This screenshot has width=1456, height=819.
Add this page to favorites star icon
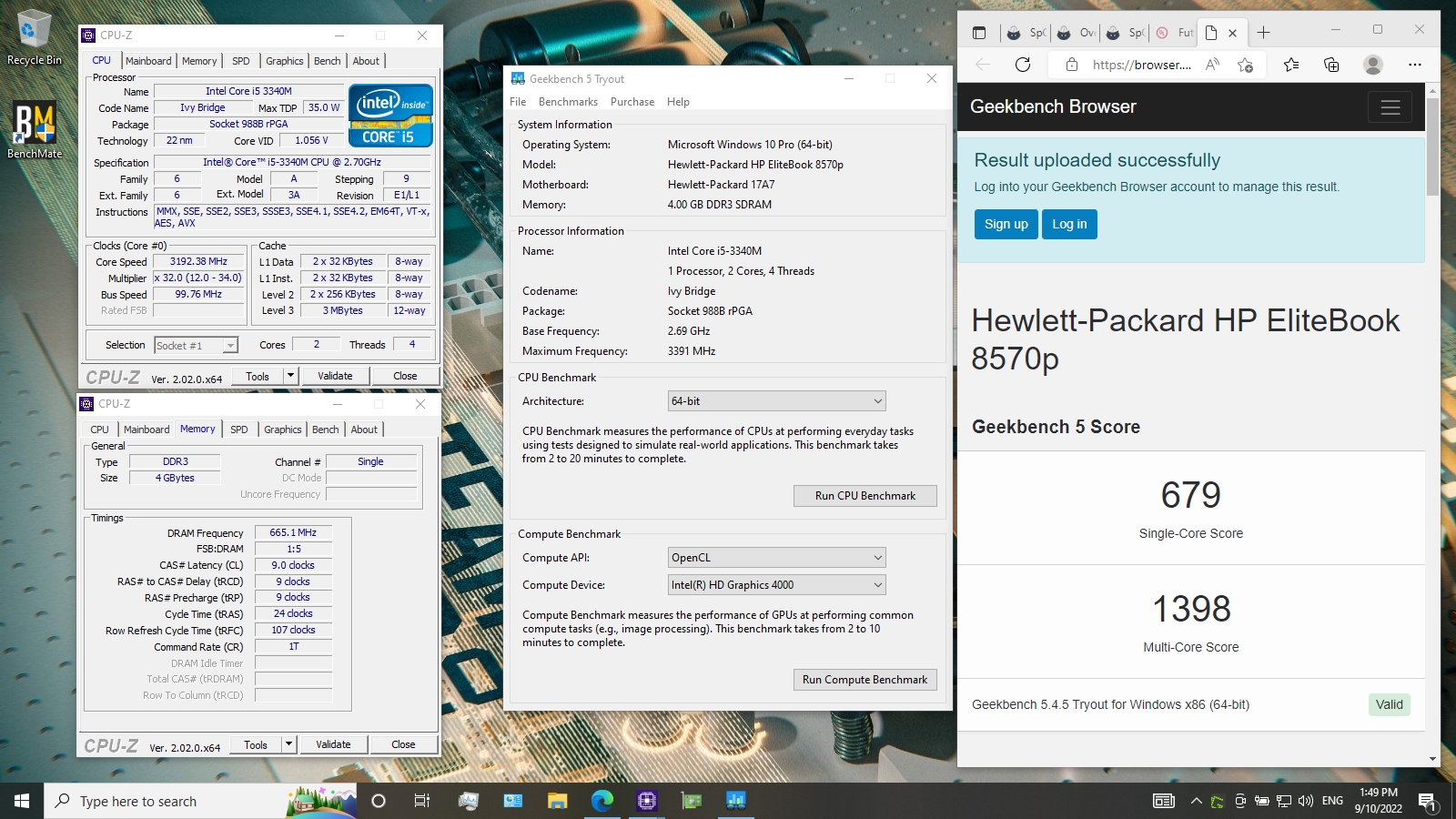pyautogui.click(x=1246, y=65)
